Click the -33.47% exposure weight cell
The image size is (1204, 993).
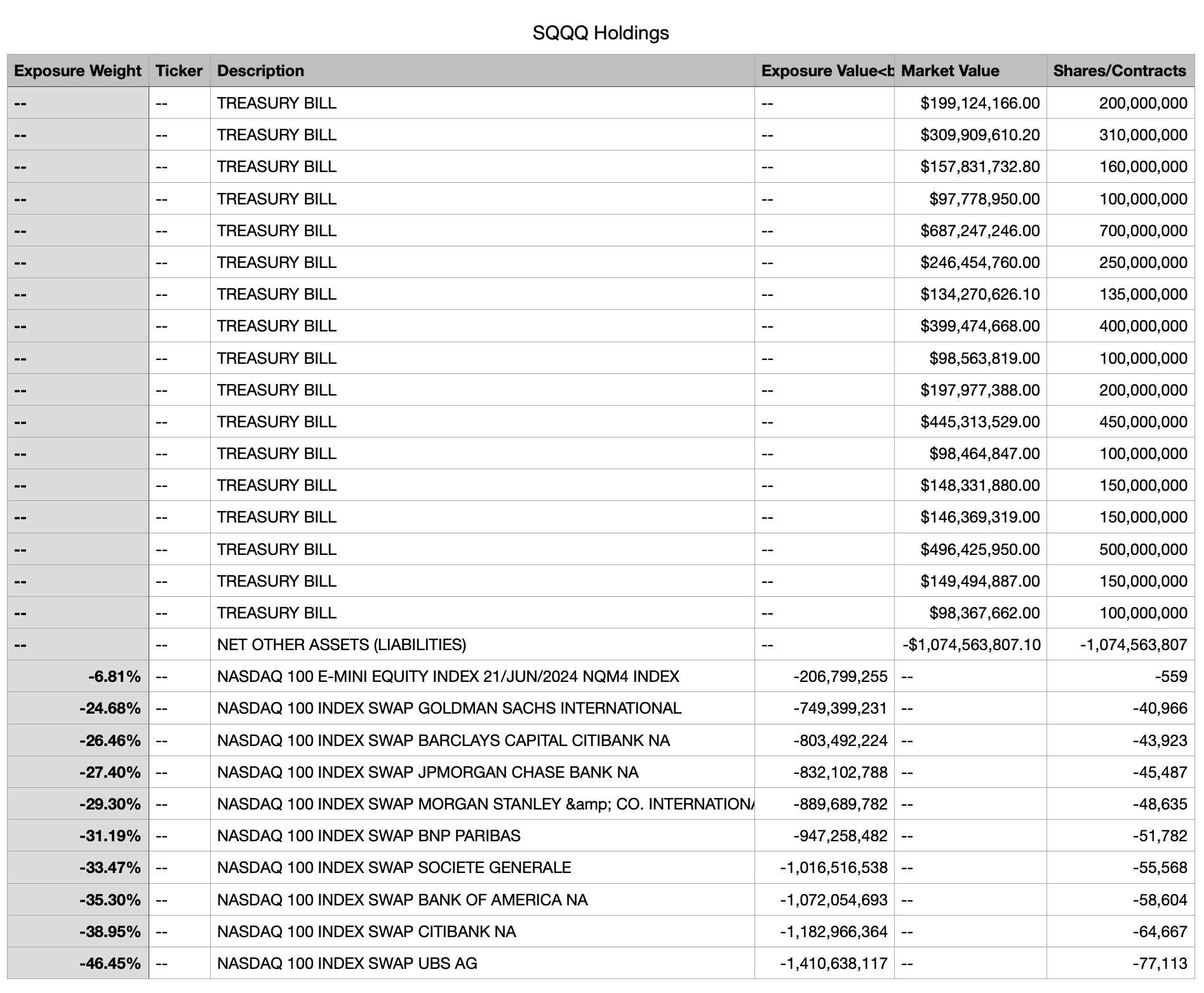point(77,867)
